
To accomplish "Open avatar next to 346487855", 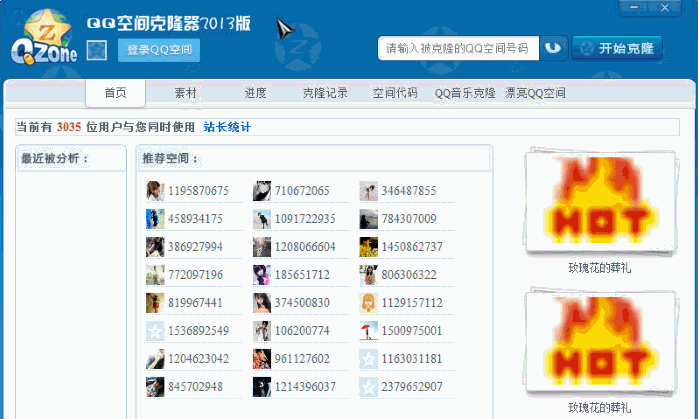I will coord(369,191).
